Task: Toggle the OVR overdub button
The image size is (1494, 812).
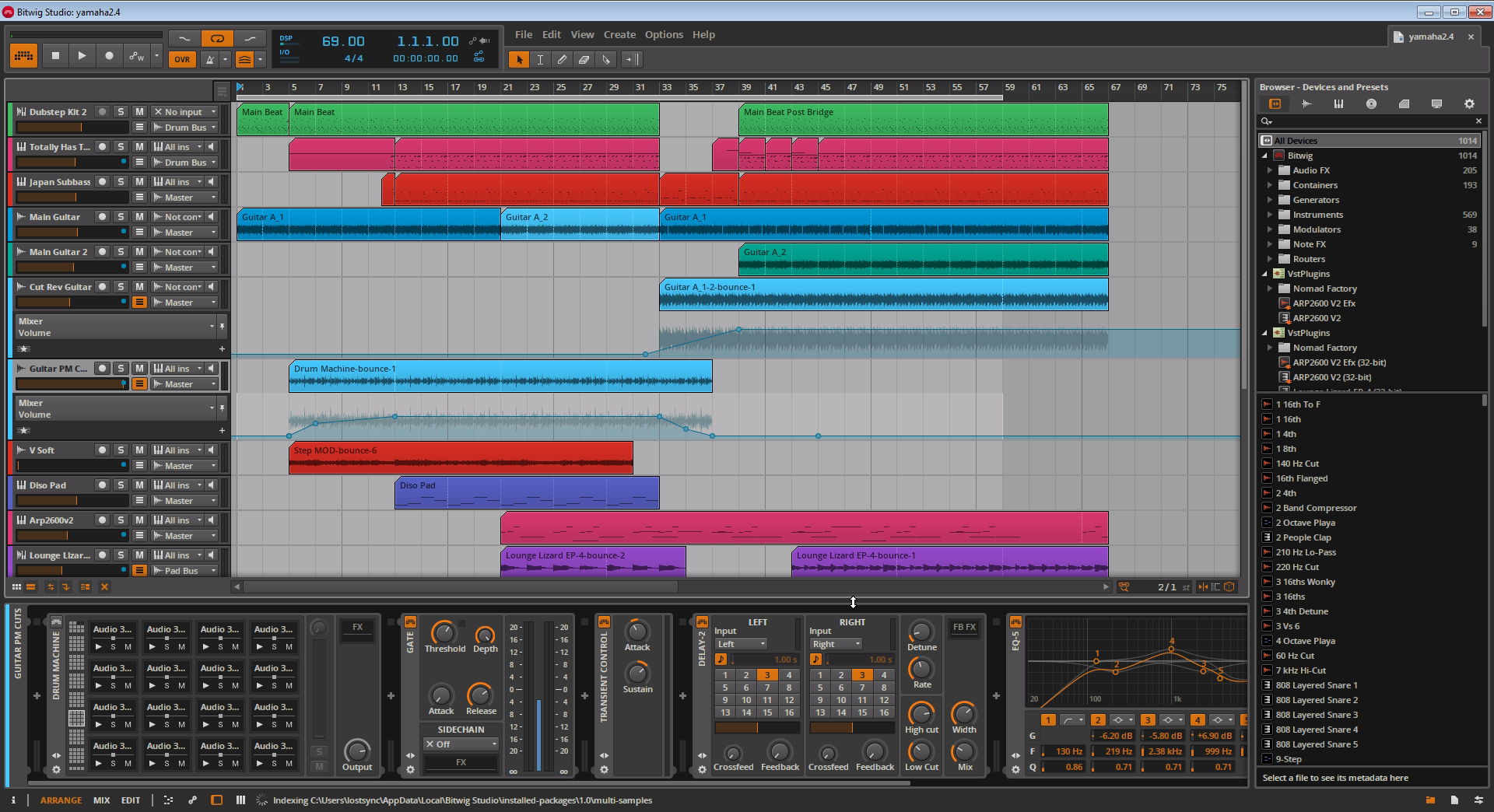Action: (x=182, y=59)
